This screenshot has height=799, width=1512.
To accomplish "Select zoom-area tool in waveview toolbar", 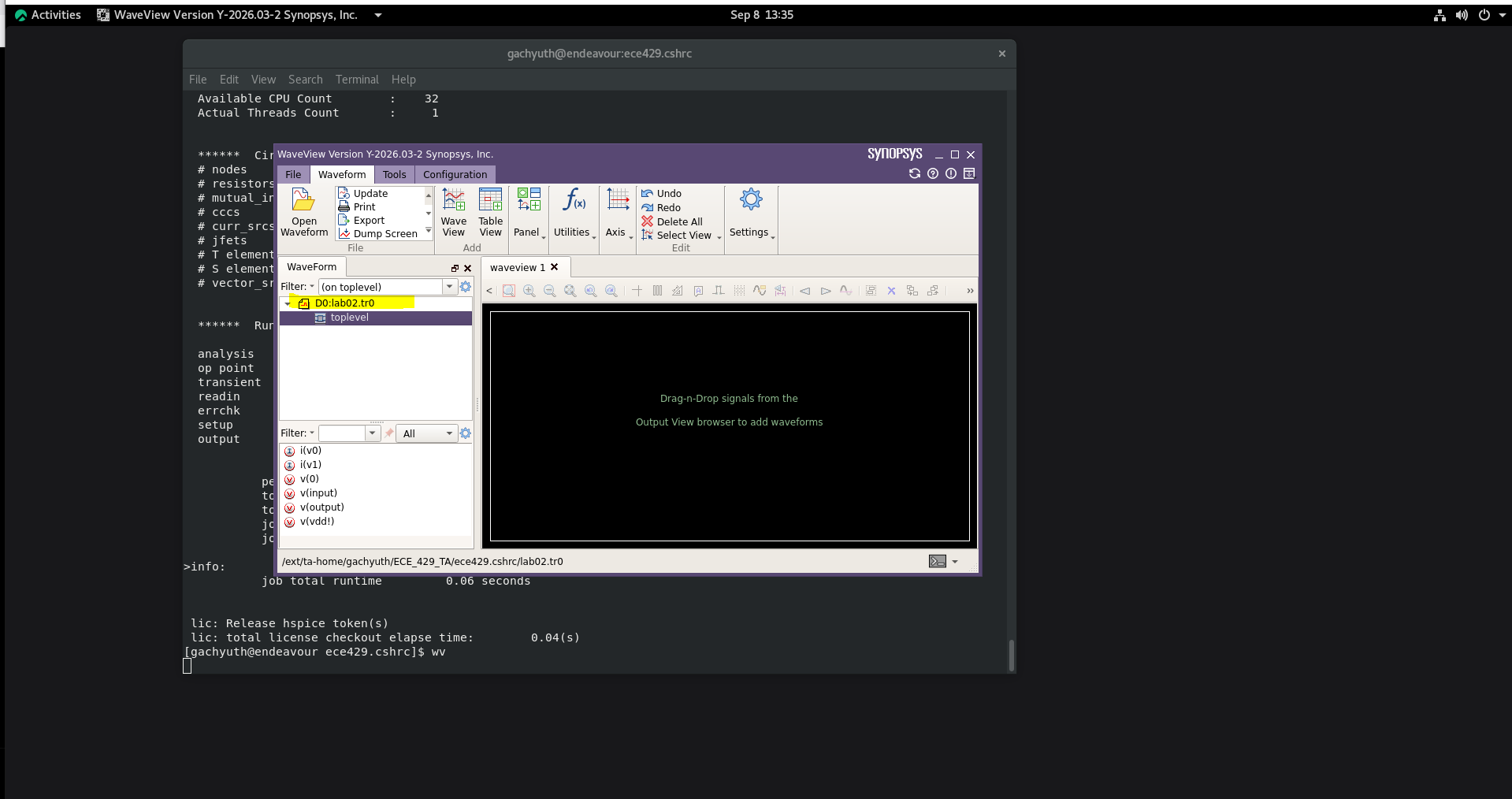I will pos(509,291).
